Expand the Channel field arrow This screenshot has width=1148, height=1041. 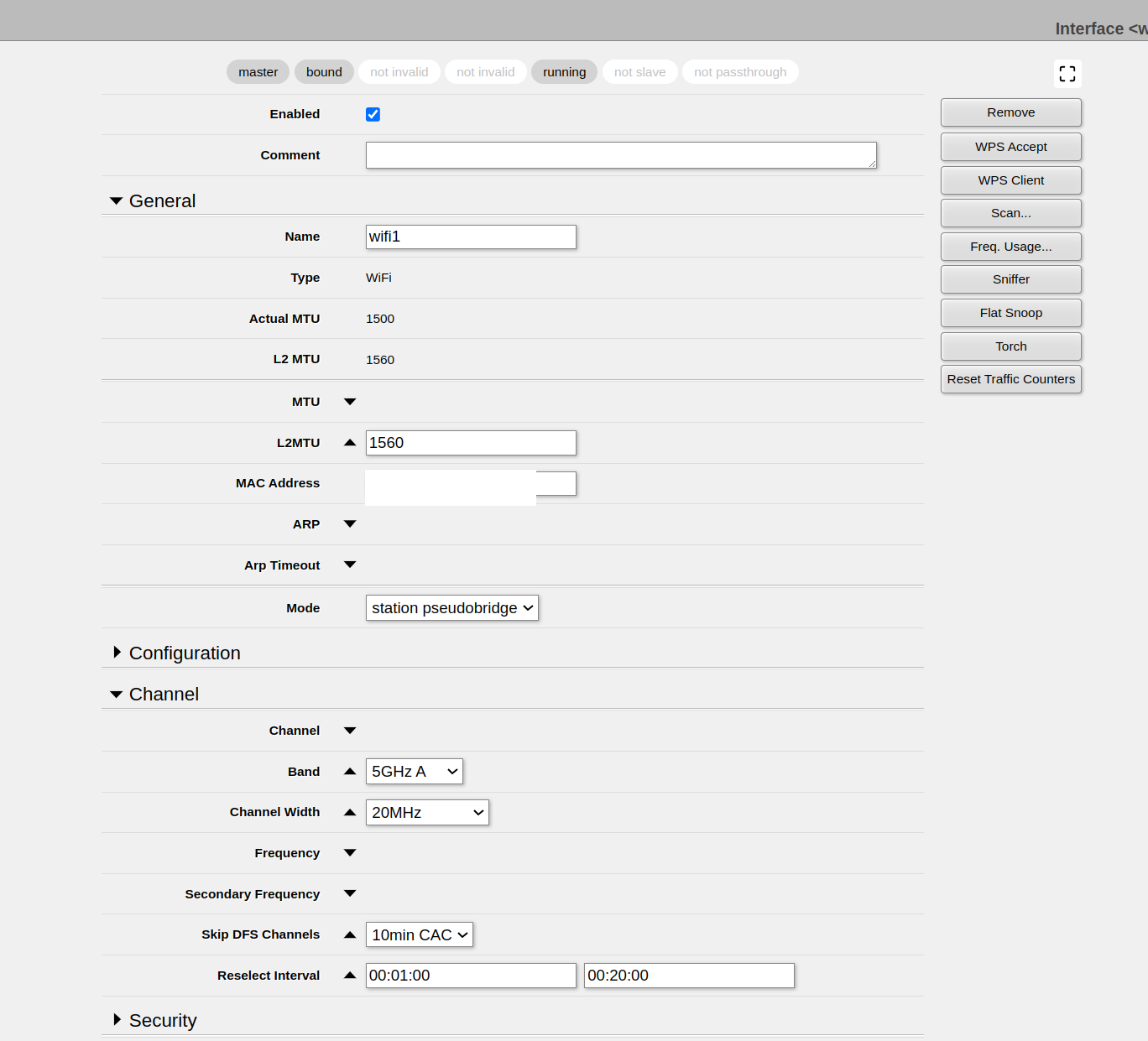coord(350,731)
